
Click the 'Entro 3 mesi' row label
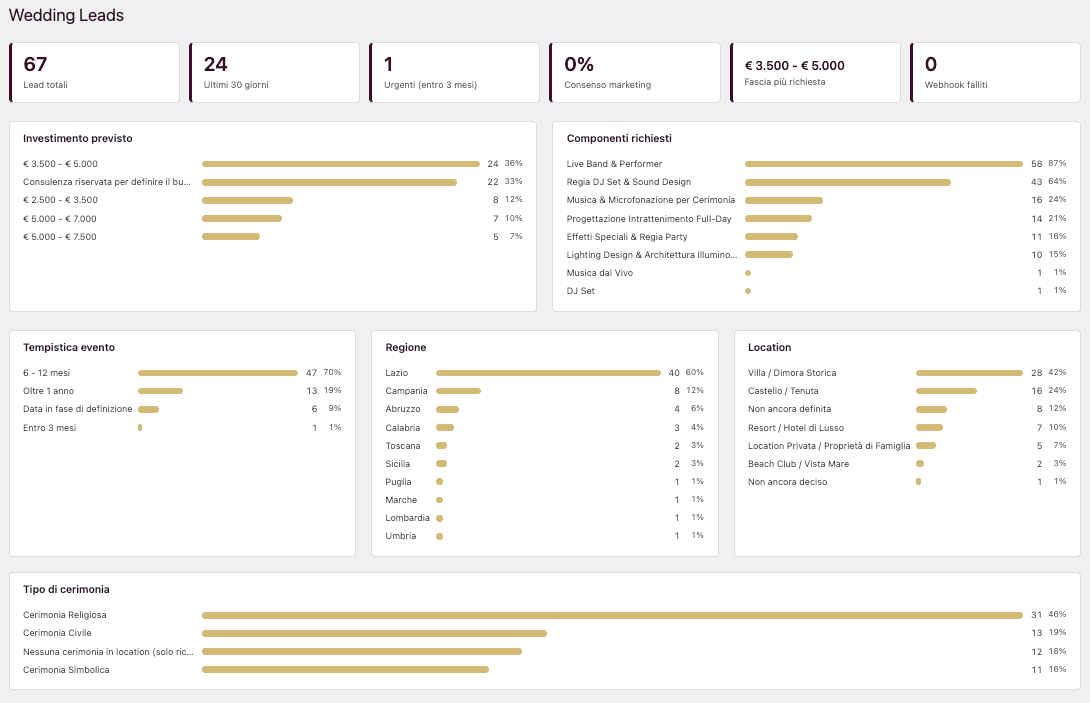click(x=49, y=428)
